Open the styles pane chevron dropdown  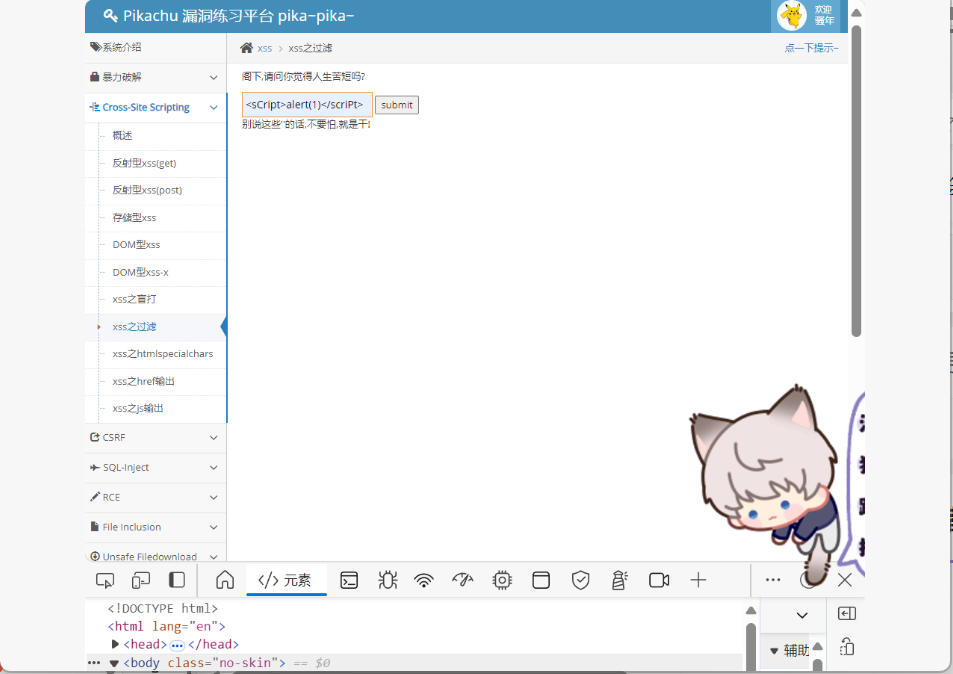point(802,615)
